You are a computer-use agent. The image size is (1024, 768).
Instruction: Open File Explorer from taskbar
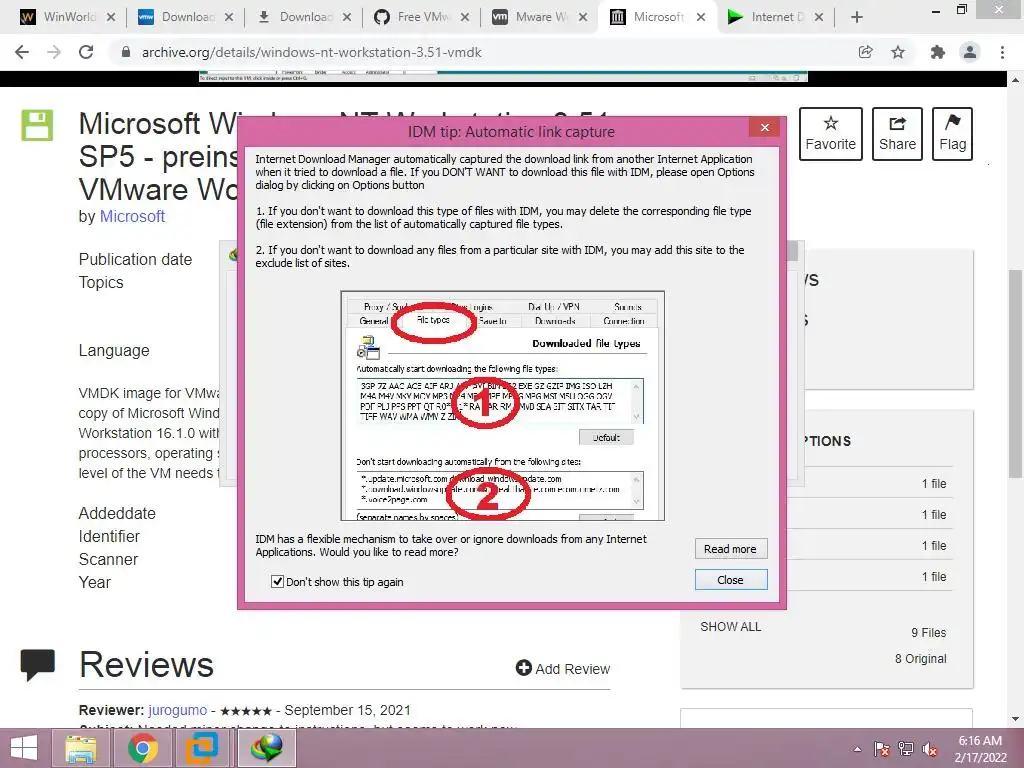81,748
